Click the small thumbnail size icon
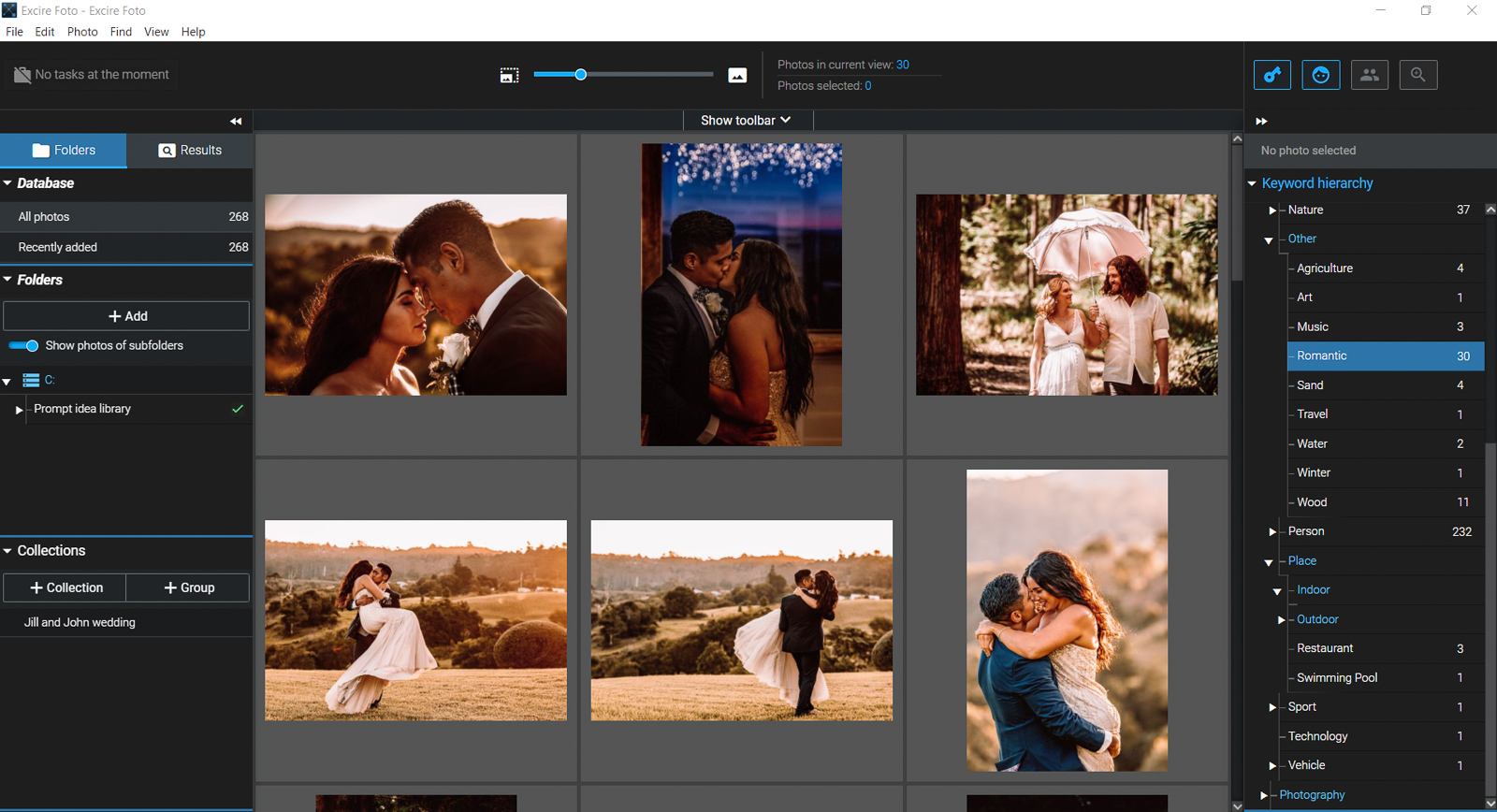 (509, 75)
